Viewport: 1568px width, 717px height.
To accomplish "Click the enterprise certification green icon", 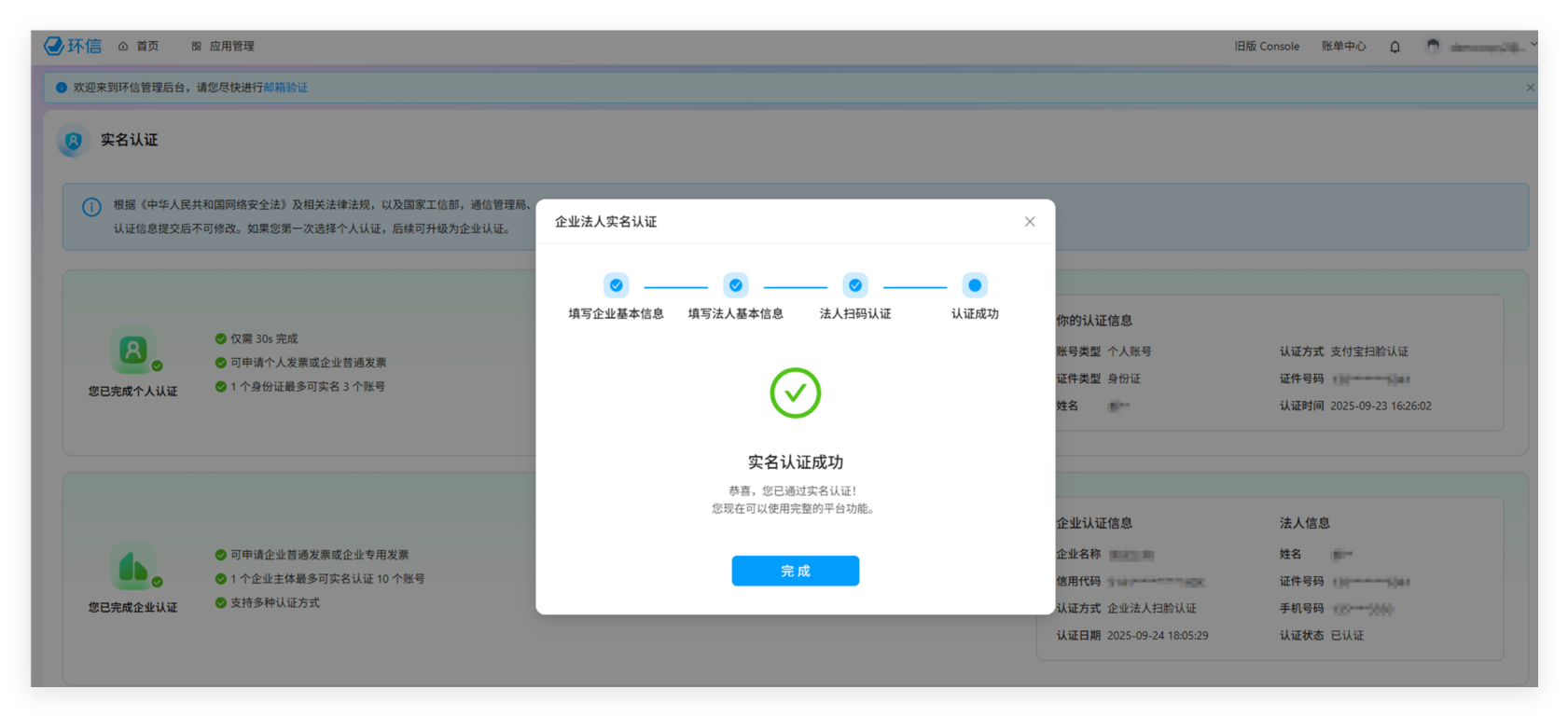I will pos(133,567).
